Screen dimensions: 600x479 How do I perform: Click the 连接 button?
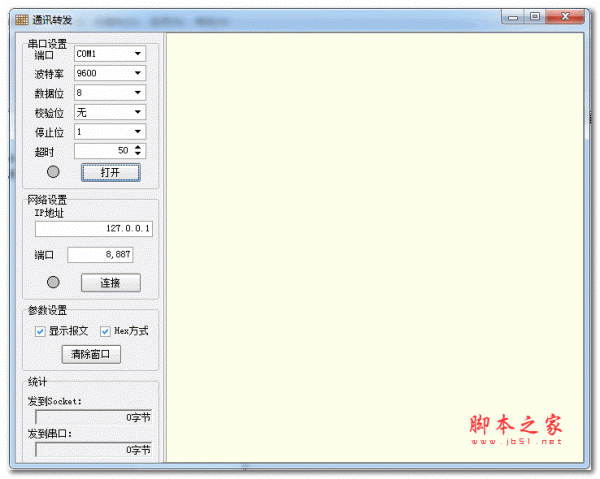pyautogui.click(x=111, y=283)
